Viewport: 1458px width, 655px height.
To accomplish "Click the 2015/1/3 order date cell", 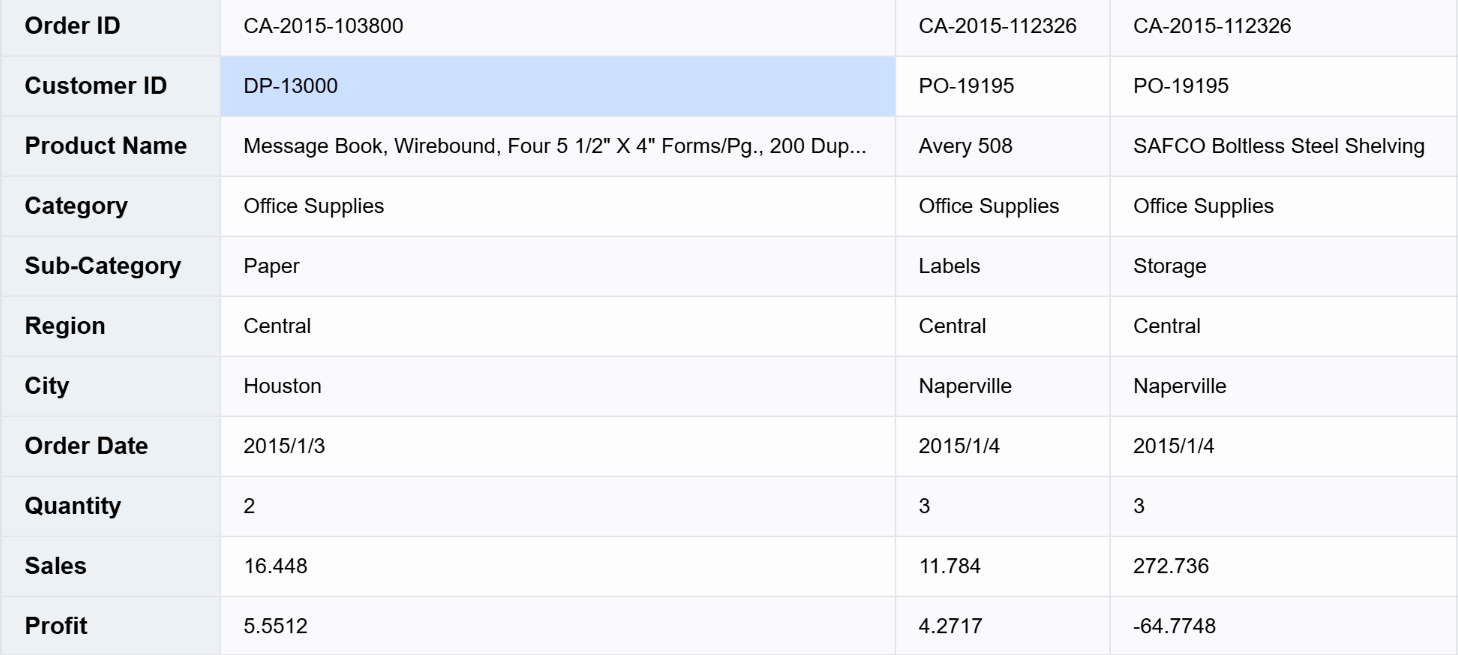I will pos(557,446).
